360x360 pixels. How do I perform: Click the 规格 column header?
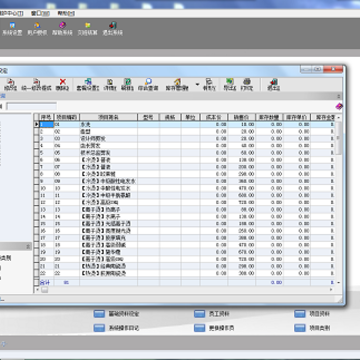(x=170, y=117)
